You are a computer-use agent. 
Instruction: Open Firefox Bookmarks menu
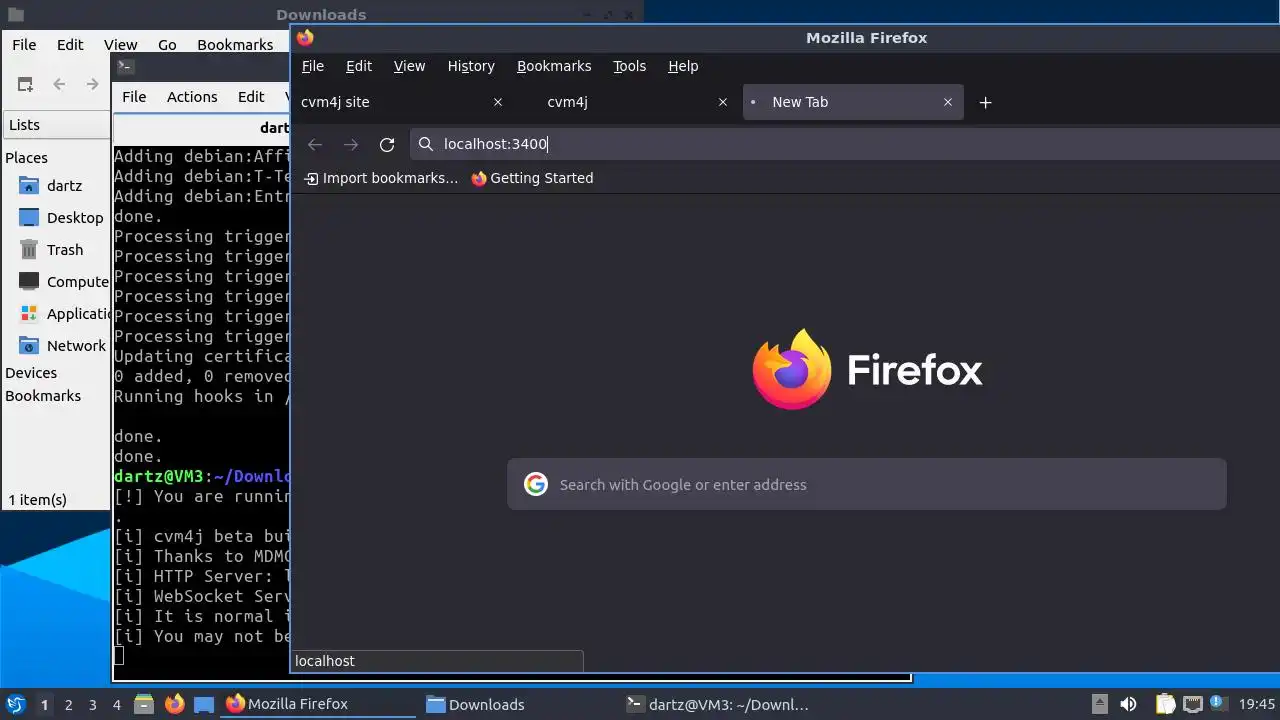coord(554,66)
